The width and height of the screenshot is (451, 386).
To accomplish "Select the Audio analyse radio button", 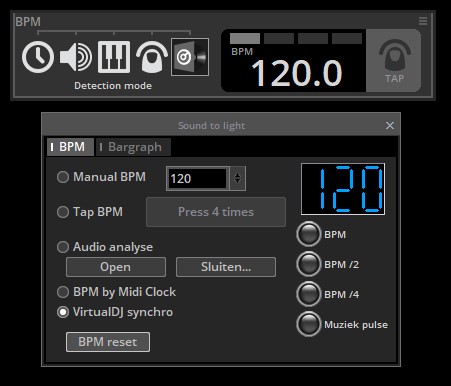I will 63,247.
